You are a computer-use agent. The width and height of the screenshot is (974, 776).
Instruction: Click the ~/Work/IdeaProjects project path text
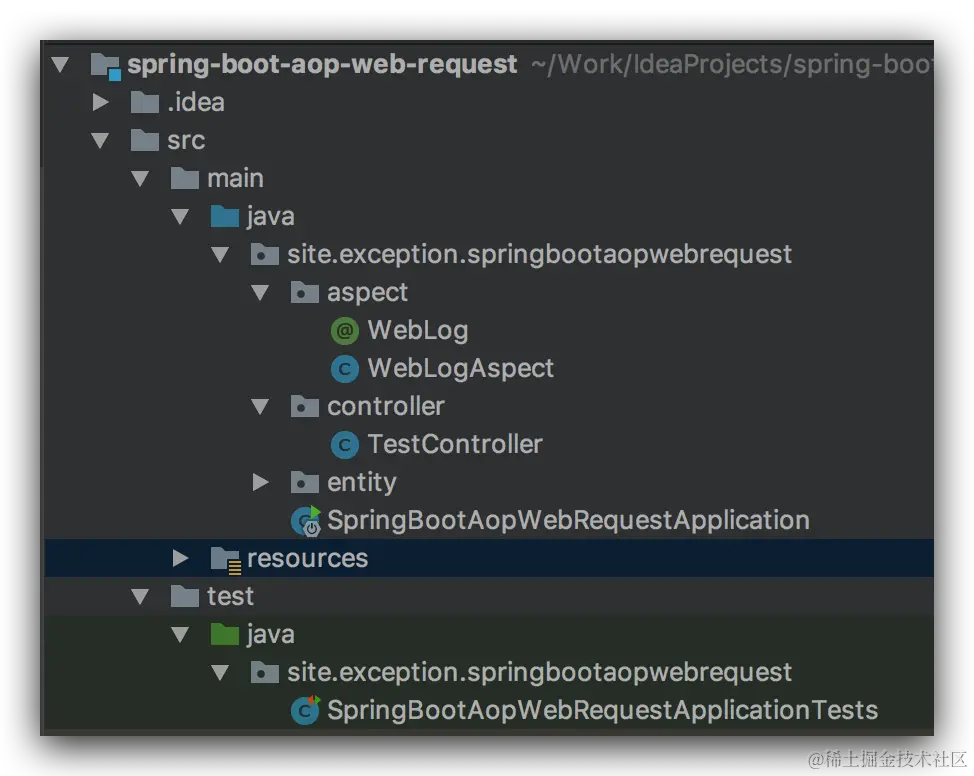tap(732, 65)
